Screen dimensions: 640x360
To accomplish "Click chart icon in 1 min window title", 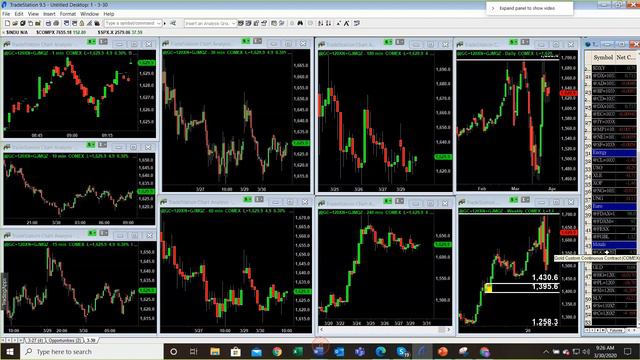I will tap(7, 43).
